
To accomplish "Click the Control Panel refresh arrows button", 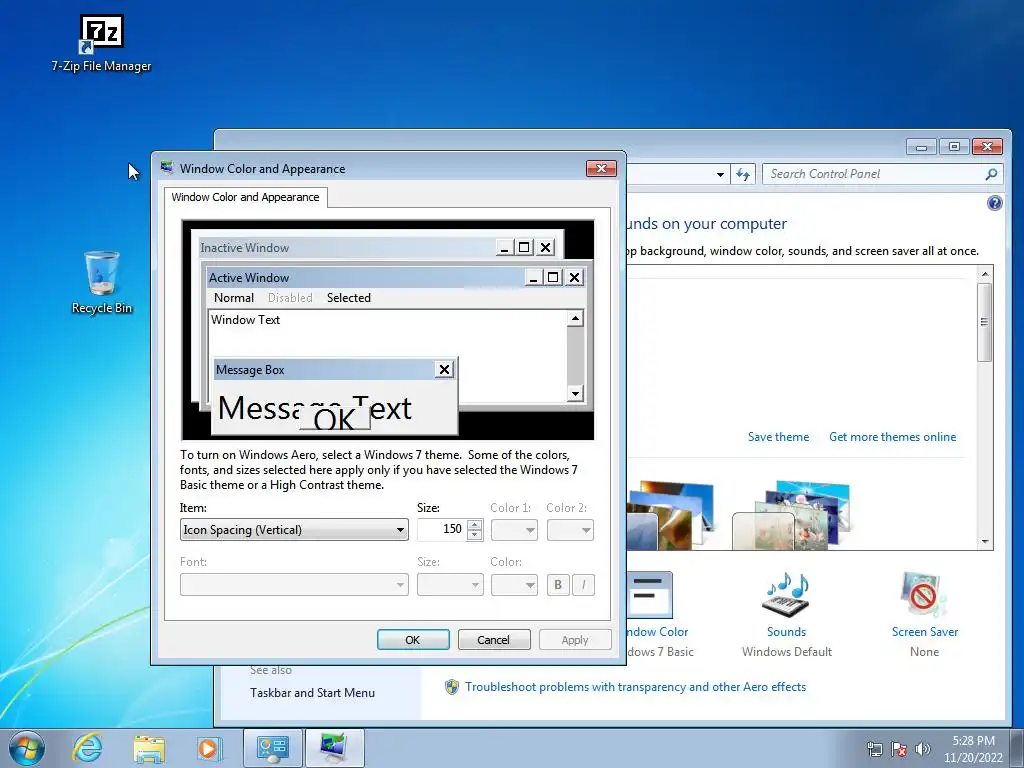I will 743,174.
